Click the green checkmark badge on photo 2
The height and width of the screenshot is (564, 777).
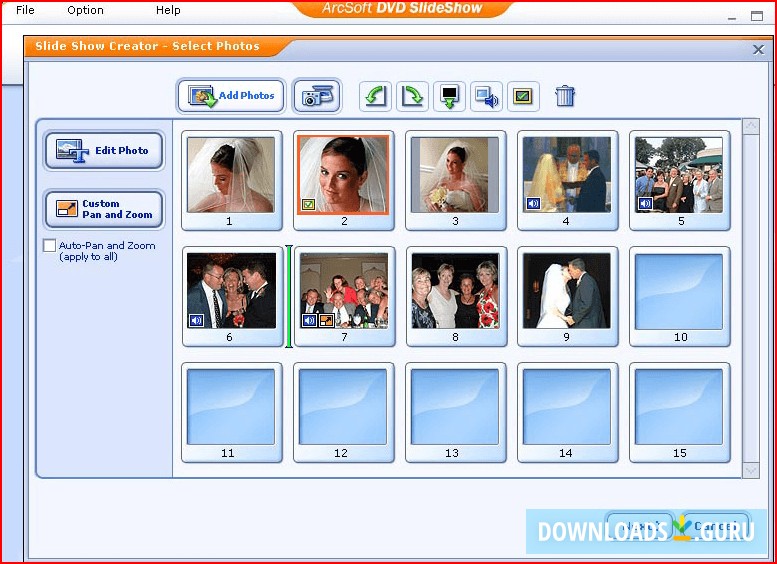[308, 204]
